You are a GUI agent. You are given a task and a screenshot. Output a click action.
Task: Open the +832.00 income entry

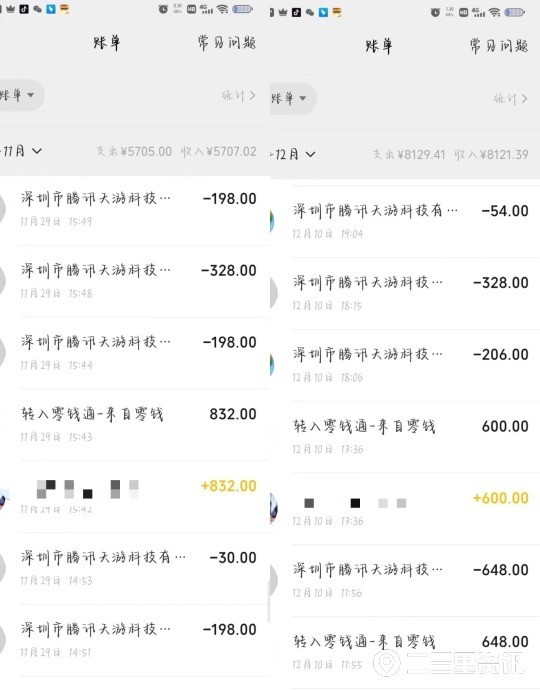[x=135, y=497]
